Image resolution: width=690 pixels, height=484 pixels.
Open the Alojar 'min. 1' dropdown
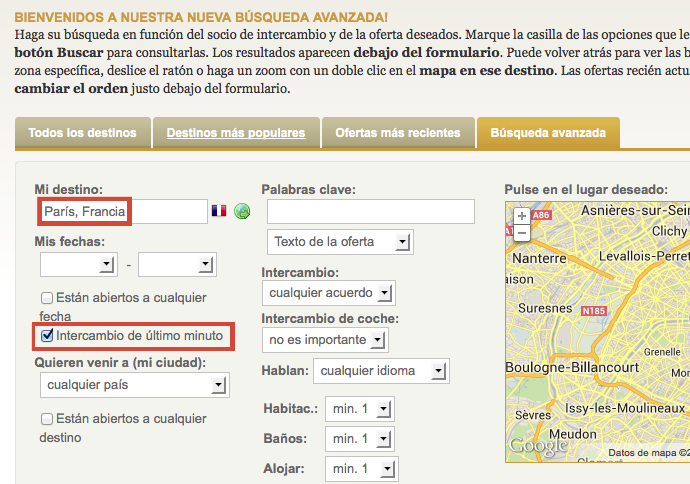point(362,469)
